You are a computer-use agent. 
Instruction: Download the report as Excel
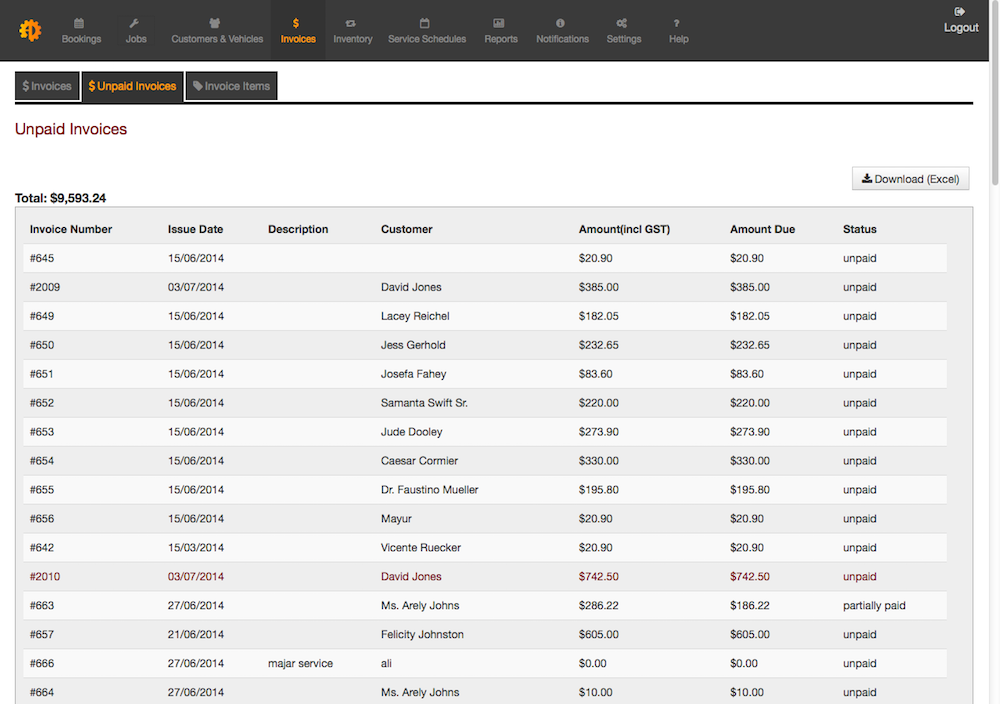point(910,178)
